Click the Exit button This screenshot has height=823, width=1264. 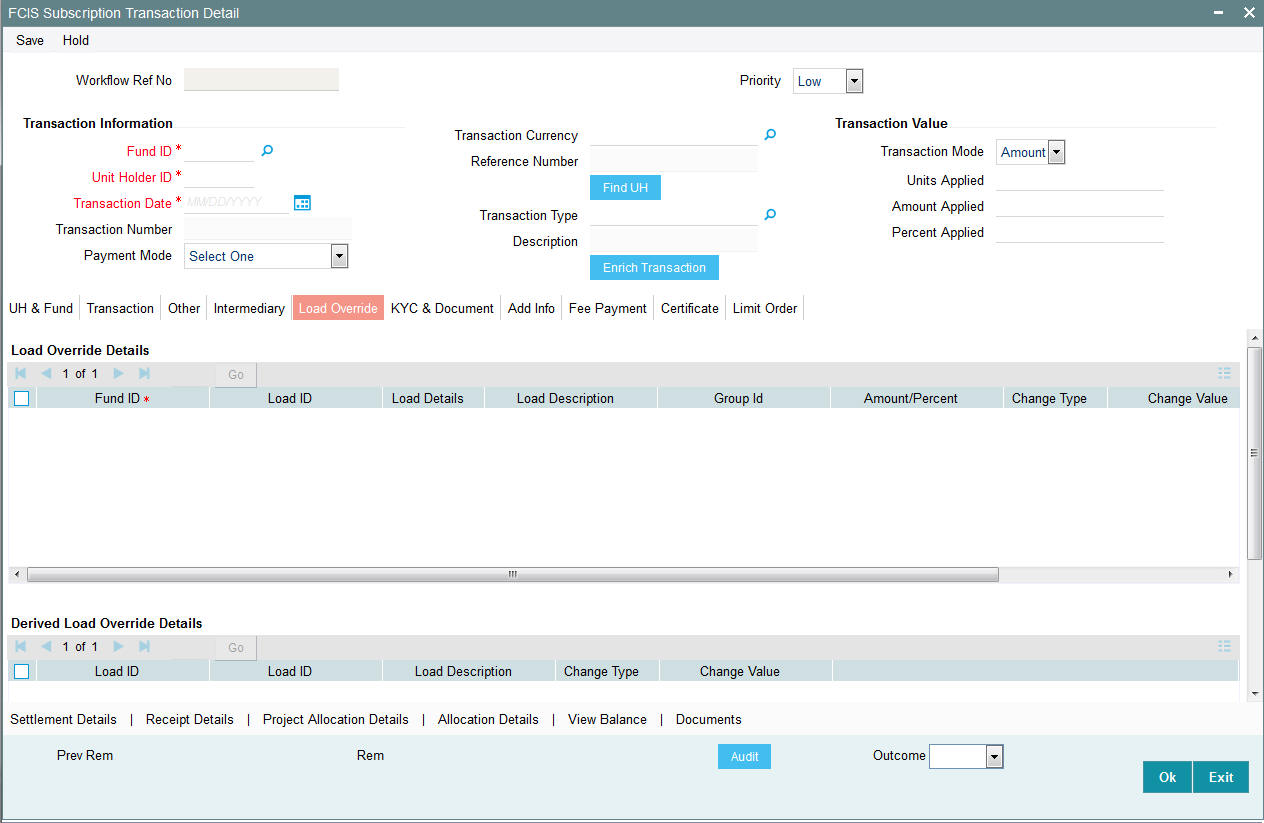[1221, 777]
